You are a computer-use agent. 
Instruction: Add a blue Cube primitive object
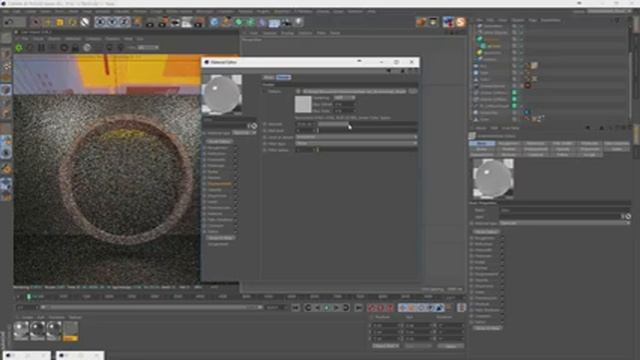coord(214,22)
